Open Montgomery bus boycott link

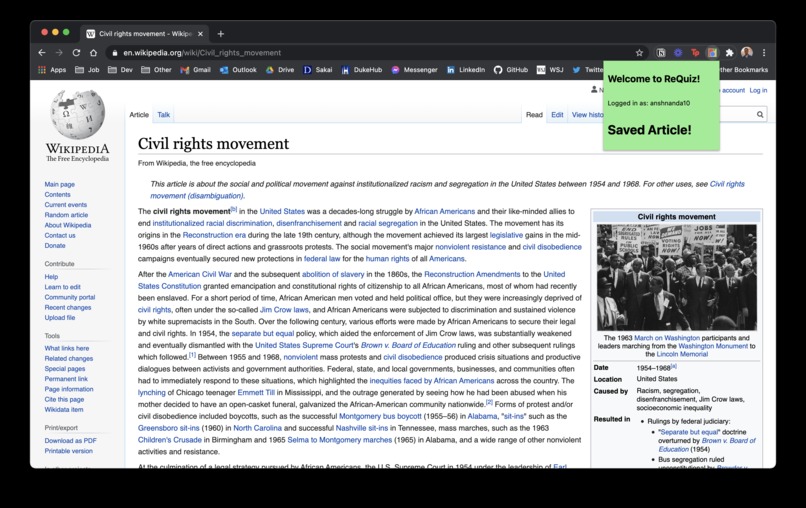pyautogui.click(x=380, y=416)
